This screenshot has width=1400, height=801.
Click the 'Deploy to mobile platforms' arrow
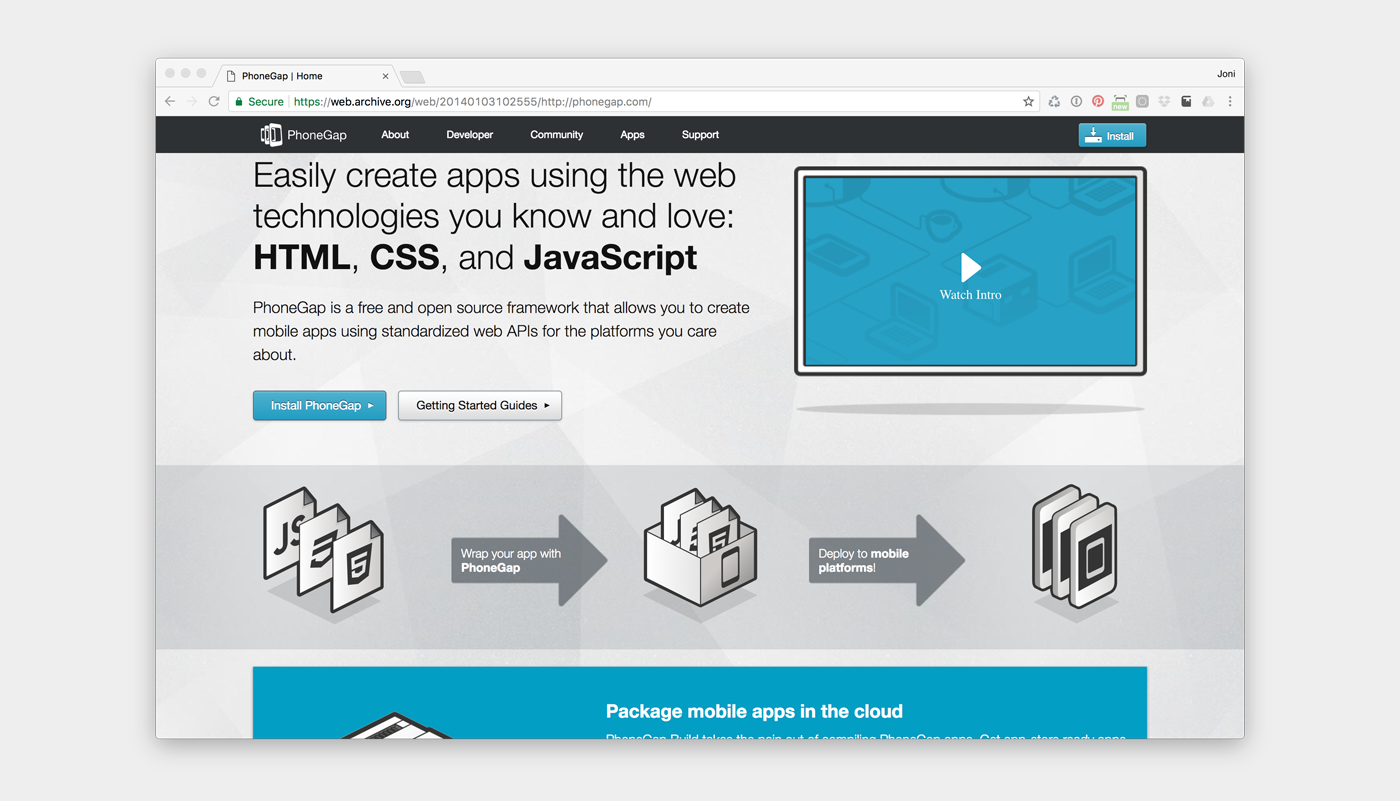click(x=887, y=560)
